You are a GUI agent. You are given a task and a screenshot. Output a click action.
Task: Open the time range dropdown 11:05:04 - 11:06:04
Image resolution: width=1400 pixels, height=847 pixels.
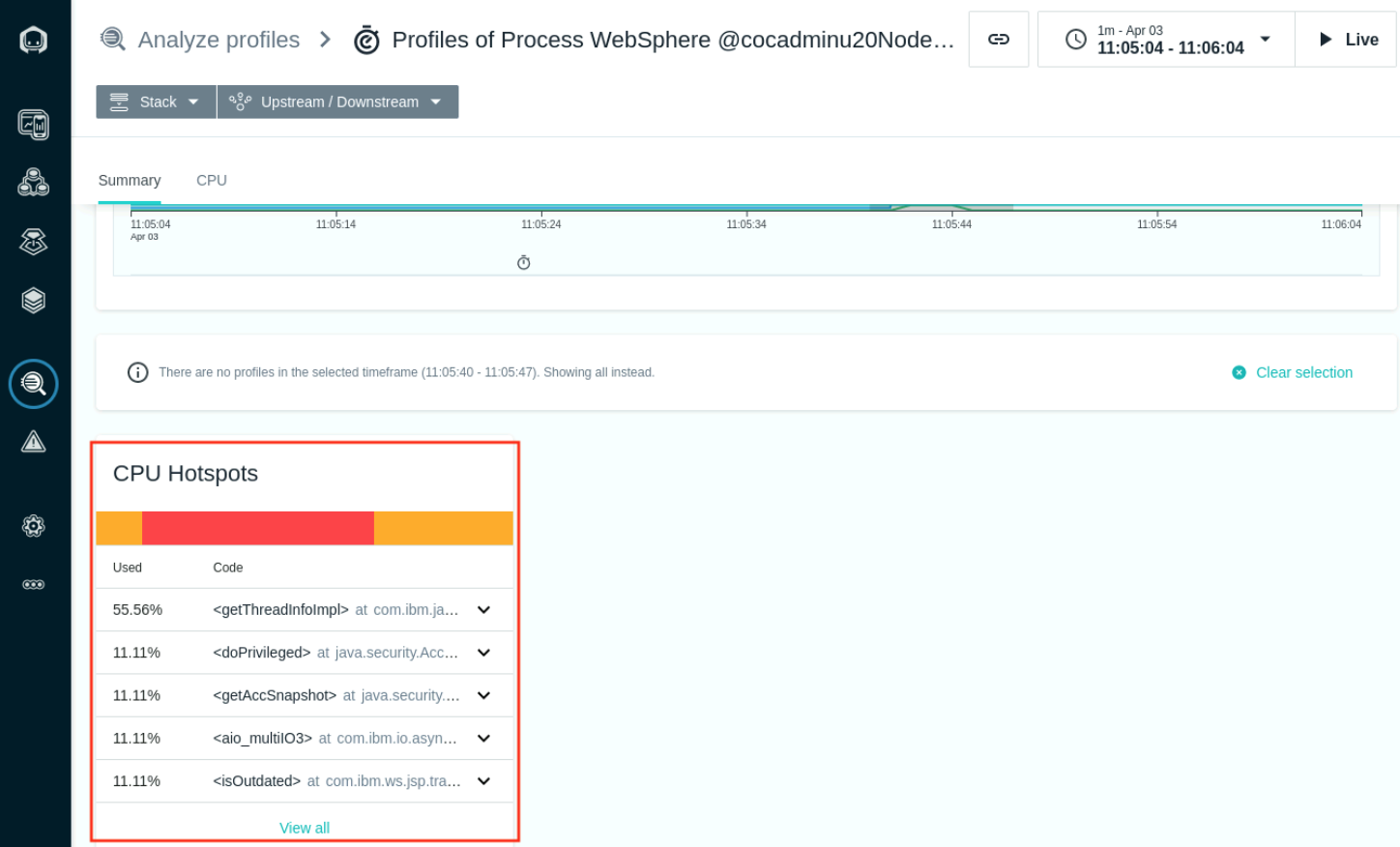coord(1166,40)
